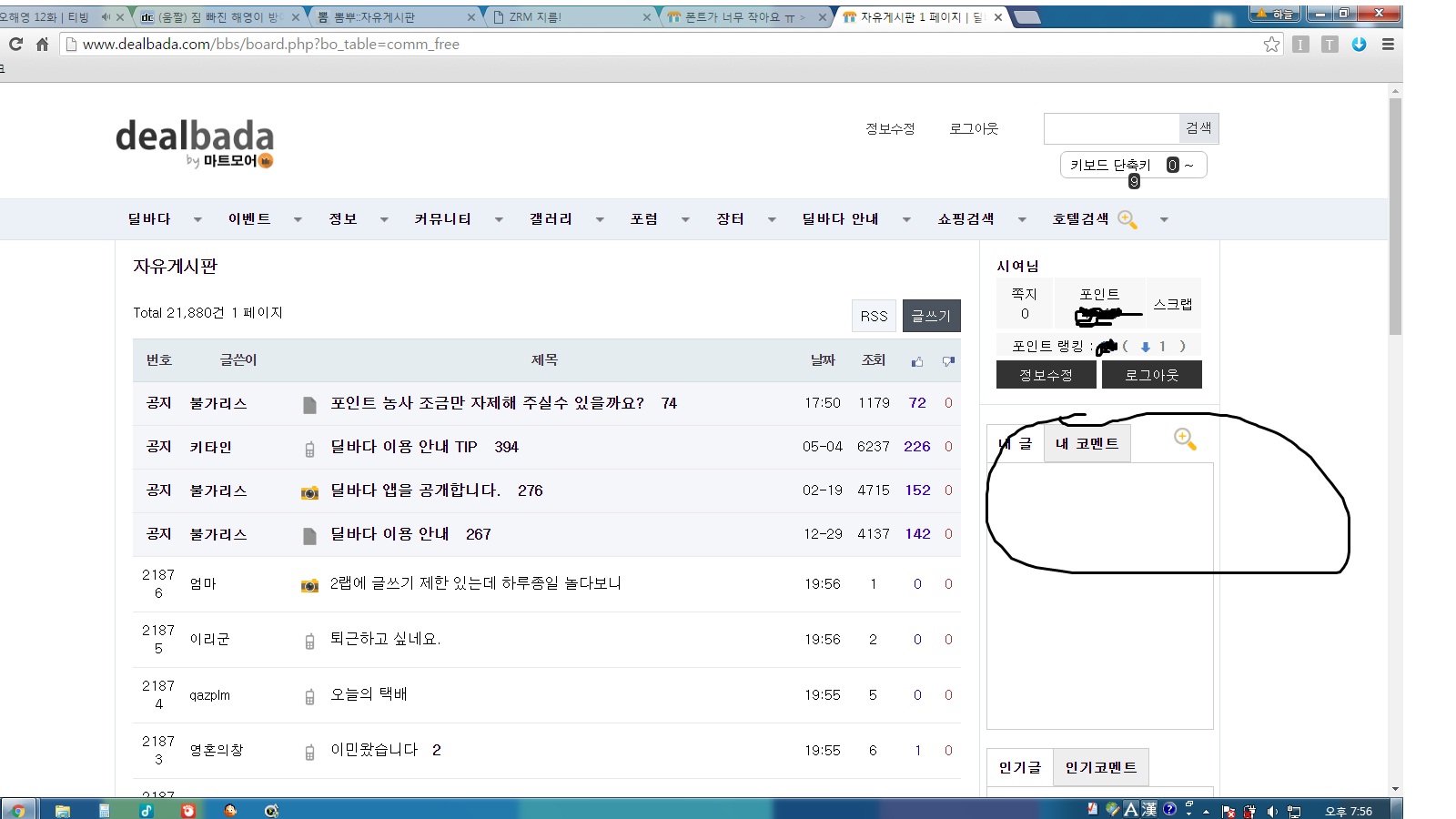Click the Chrome icon in the taskbar

18,810
